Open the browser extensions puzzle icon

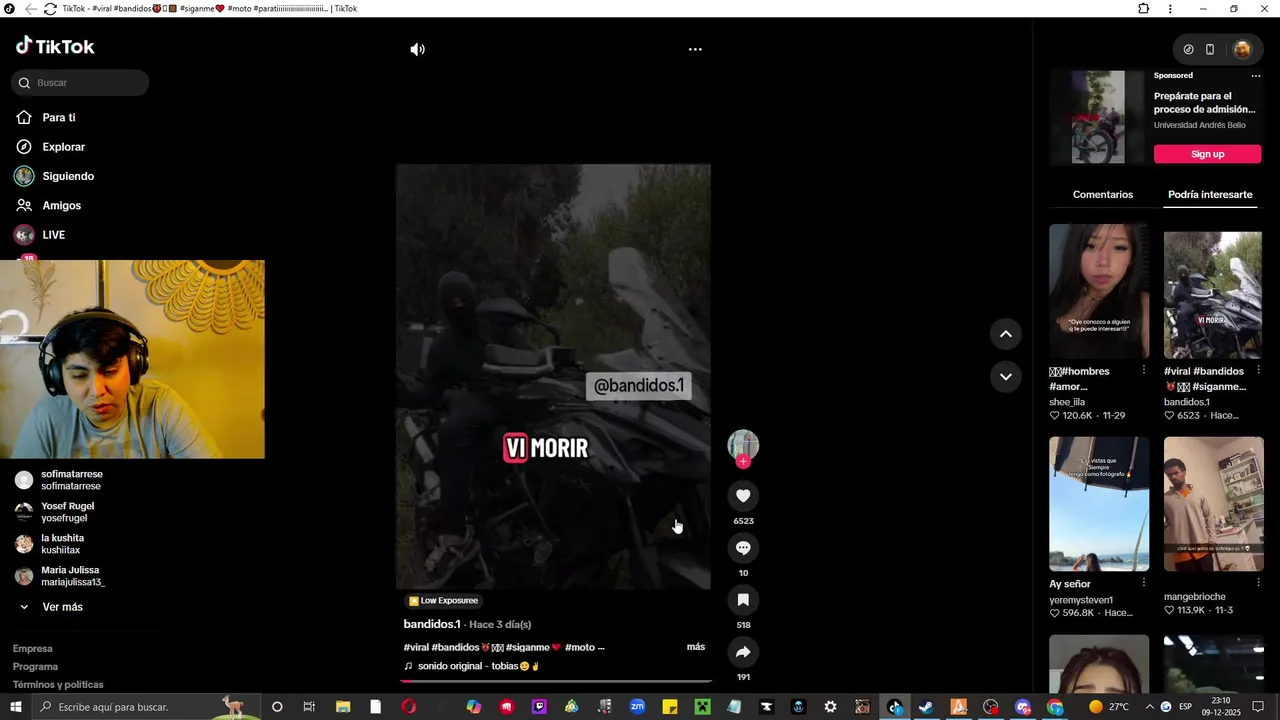point(1143,9)
